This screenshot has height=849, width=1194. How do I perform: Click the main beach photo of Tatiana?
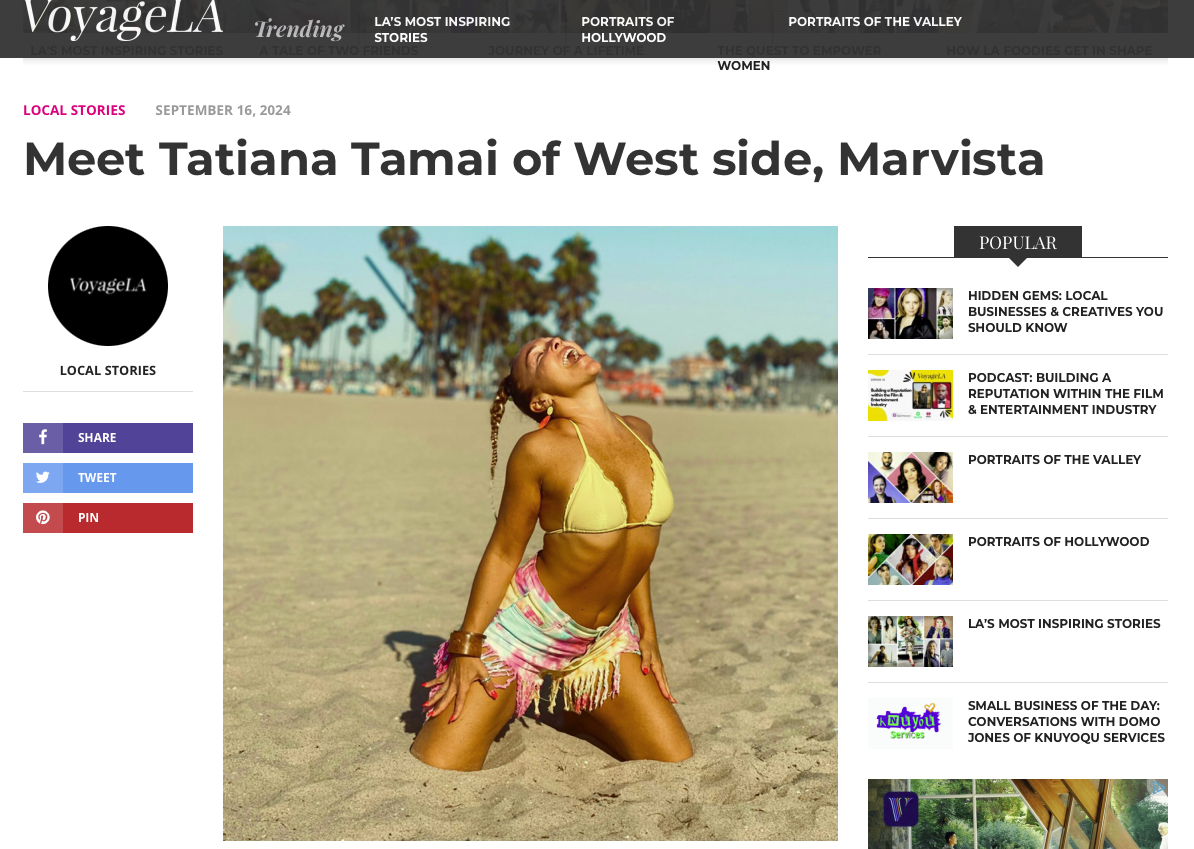530,533
